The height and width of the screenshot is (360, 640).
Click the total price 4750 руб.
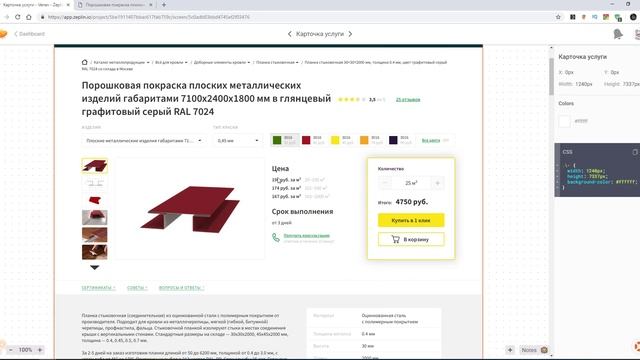[411, 202]
